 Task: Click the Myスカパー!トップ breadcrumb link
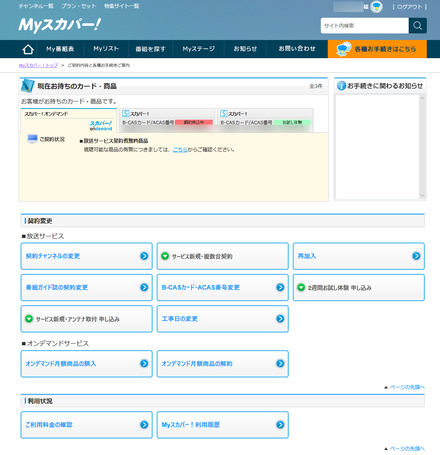38,65
